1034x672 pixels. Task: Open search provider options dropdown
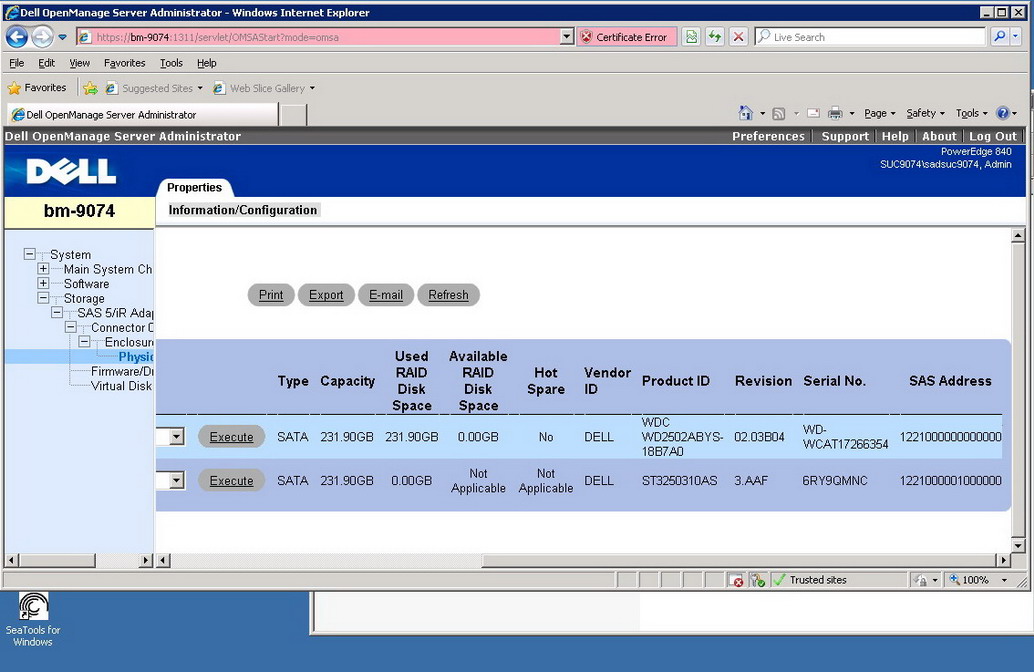1016,37
